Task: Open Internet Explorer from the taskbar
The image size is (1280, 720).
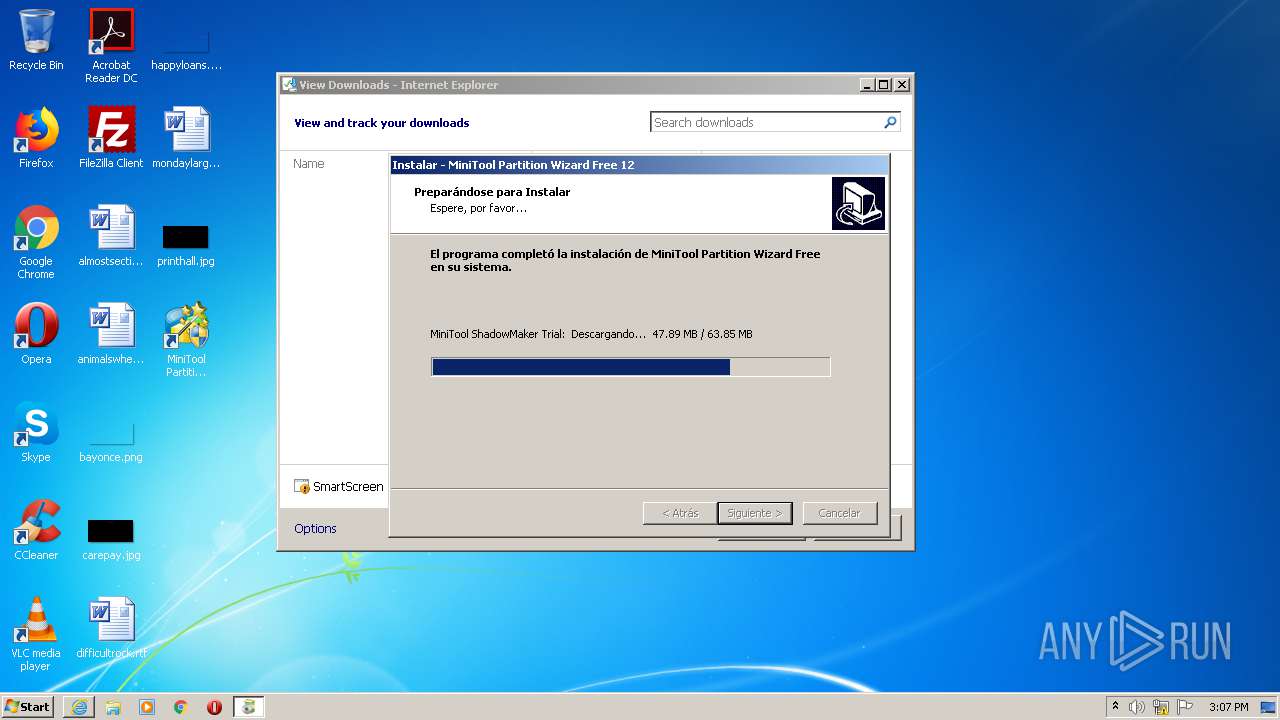Action: (79, 707)
